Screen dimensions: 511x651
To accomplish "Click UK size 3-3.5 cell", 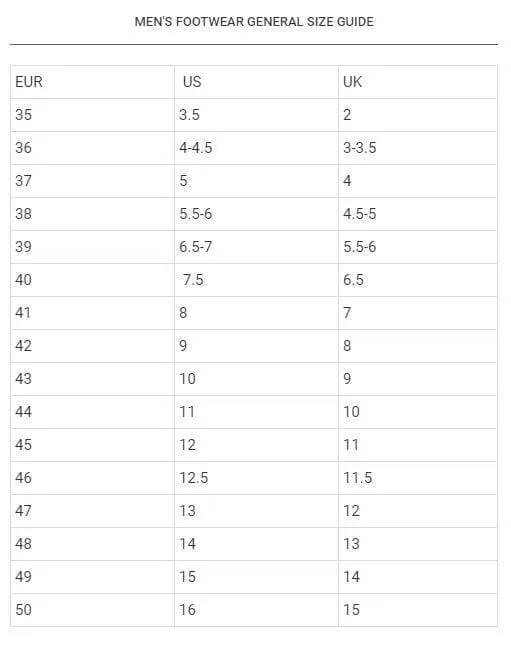I will [x=418, y=148].
